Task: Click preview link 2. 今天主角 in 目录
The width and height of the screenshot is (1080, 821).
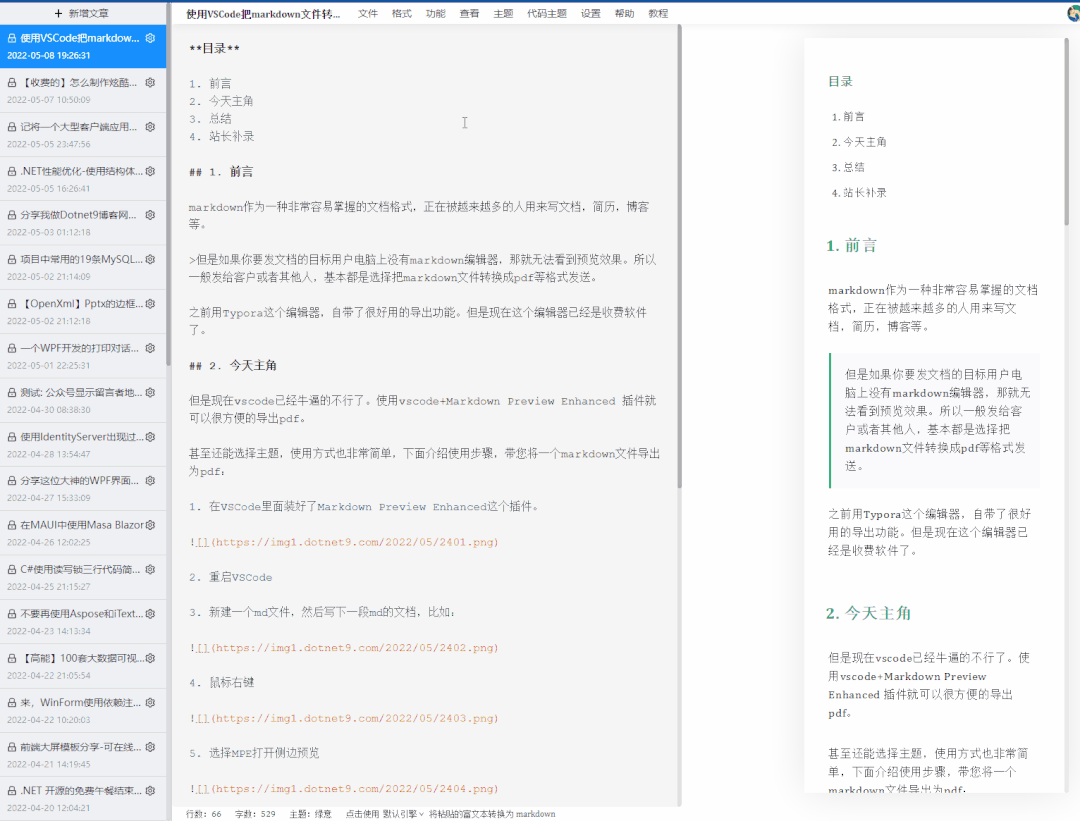Action: click(859, 142)
